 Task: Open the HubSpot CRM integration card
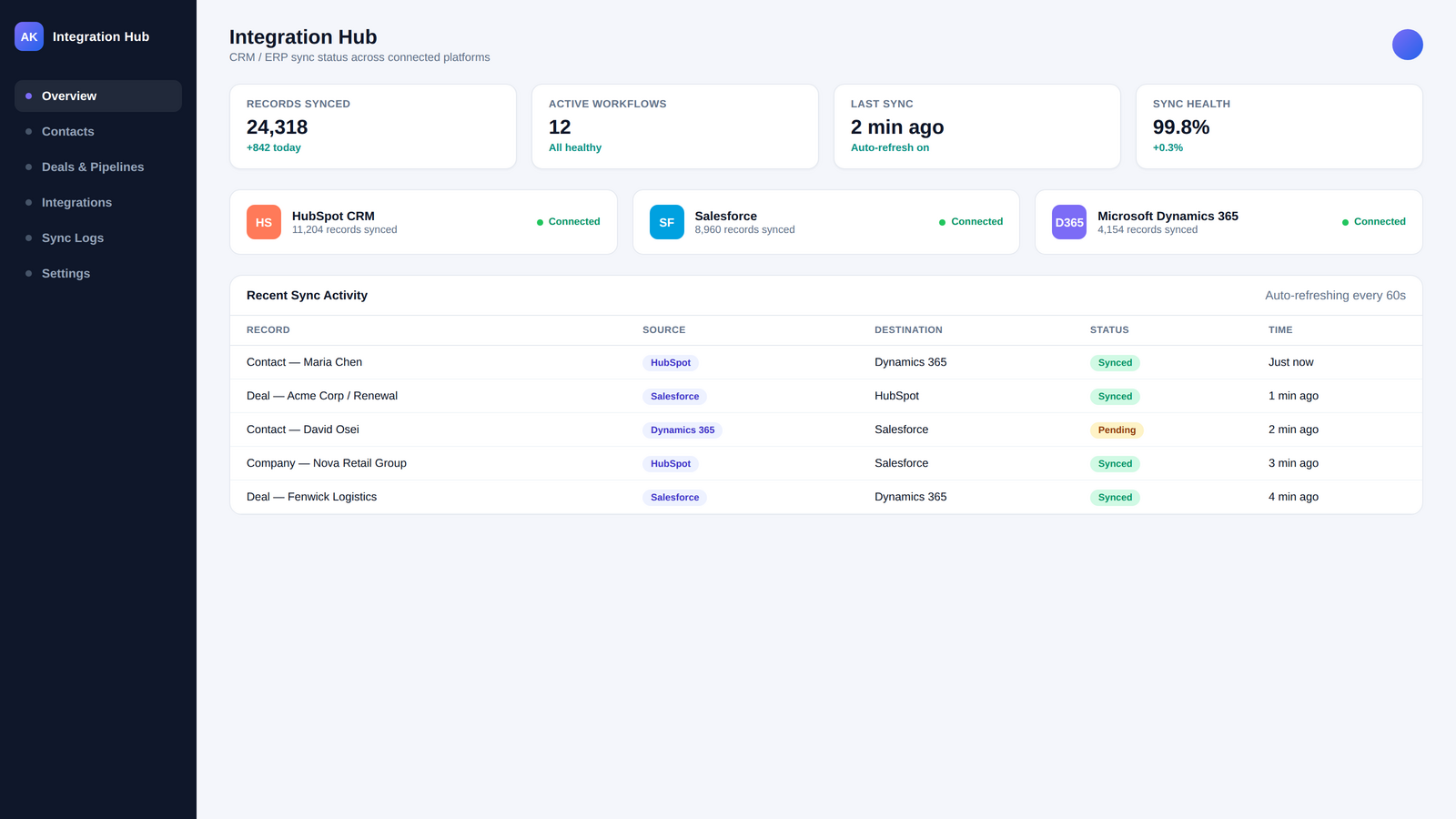pyautogui.click(x=423, y=222)
